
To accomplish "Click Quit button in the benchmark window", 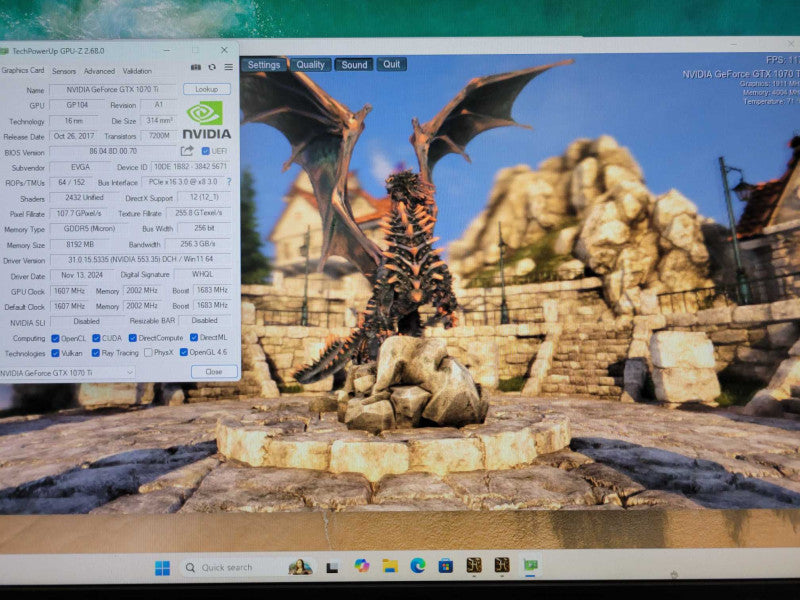I will click(x=392, y=64).
